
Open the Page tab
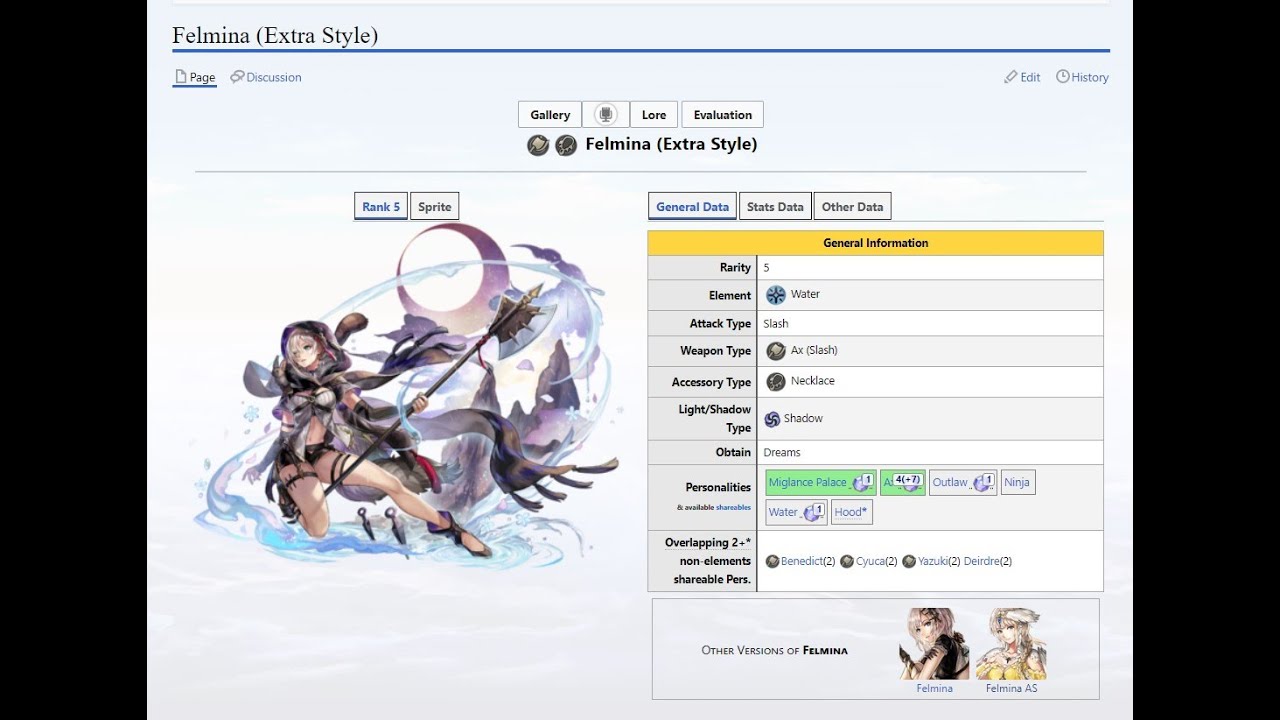(195, 78)
